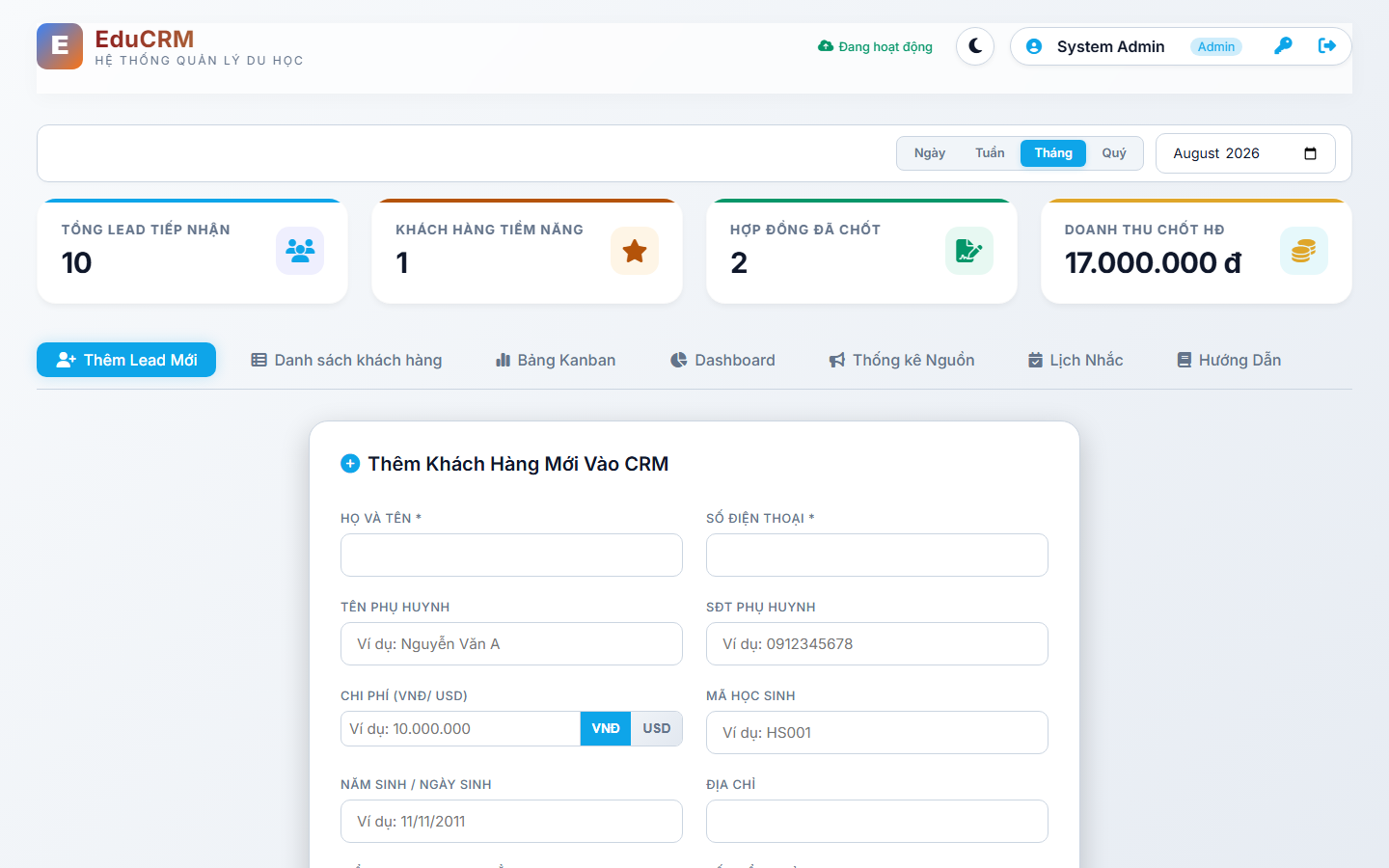Click the Thêm Khách Hàng Mới Vào CRM heading

point(518,464)
